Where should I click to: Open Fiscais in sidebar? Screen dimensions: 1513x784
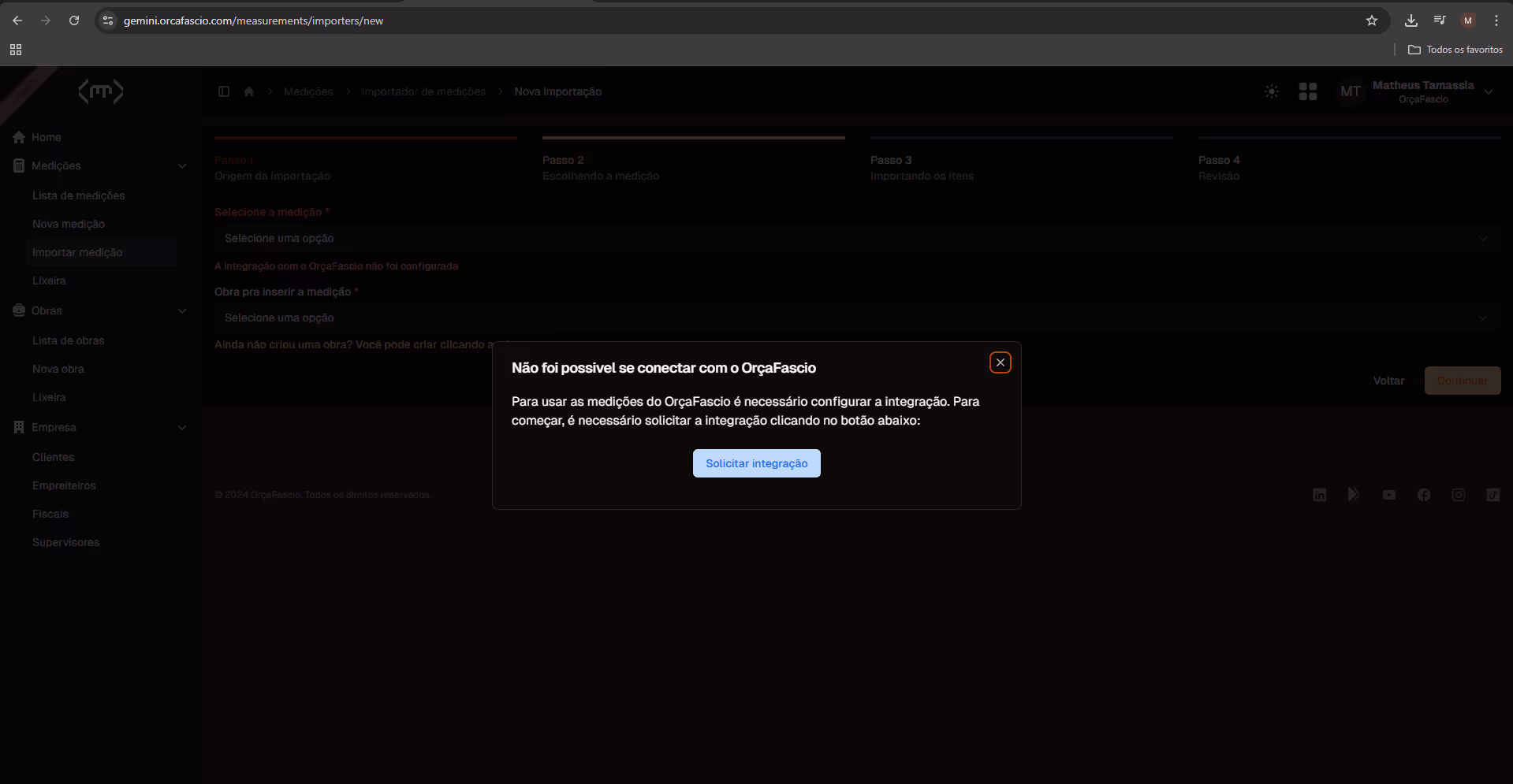(50, 514)
